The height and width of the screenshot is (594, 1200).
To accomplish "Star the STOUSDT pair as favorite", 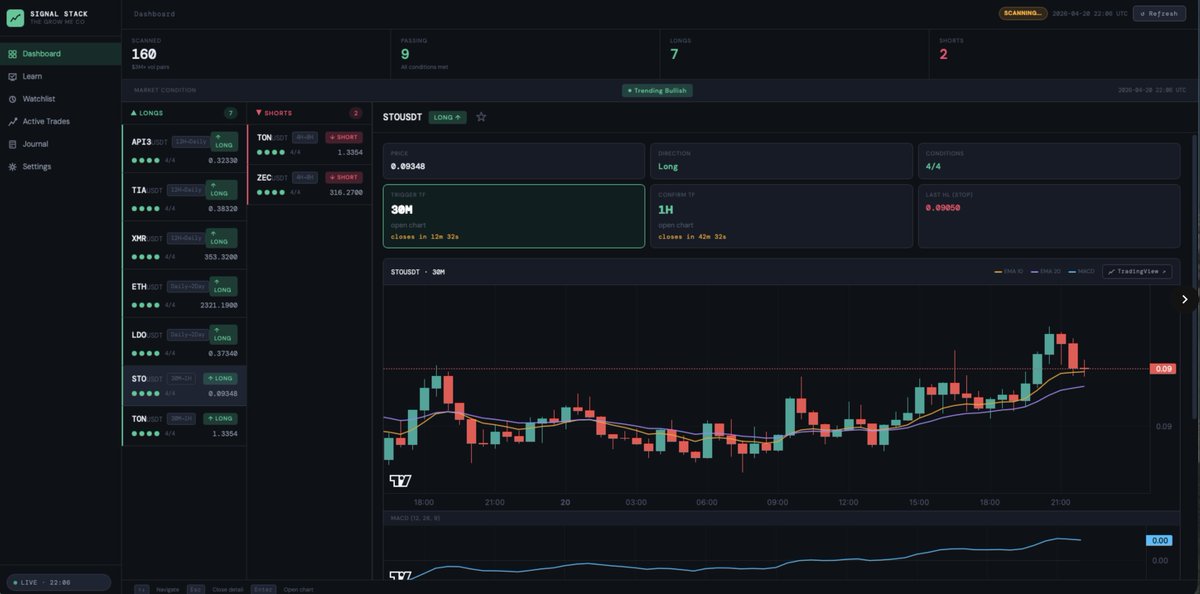I will point(481,117).
